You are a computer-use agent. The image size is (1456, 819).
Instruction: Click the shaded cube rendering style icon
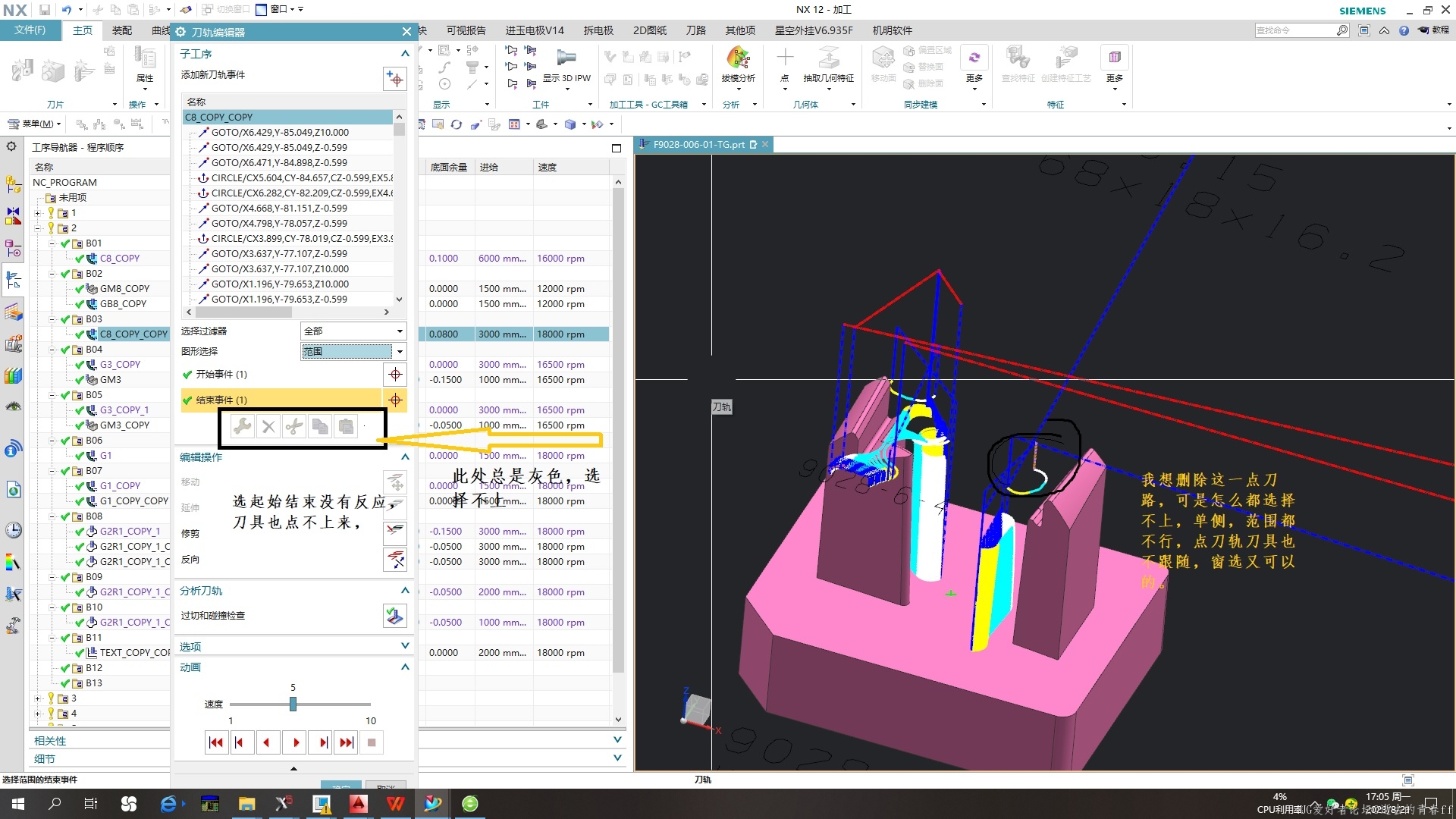click(570, 124)
